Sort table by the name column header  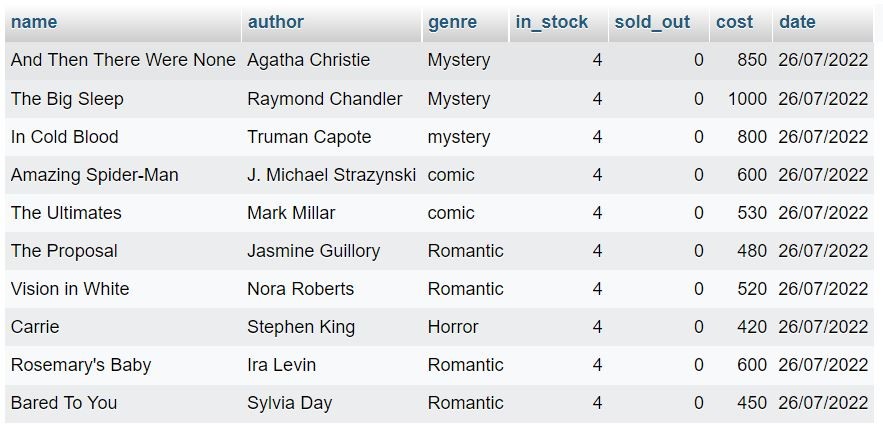(x=34, y=22)
